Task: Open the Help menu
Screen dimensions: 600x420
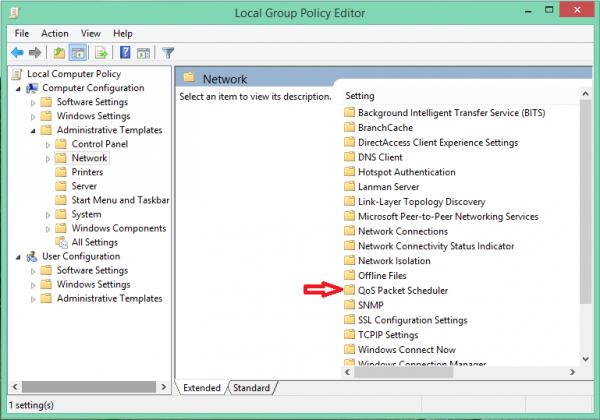Action: (x=122, y=34)
